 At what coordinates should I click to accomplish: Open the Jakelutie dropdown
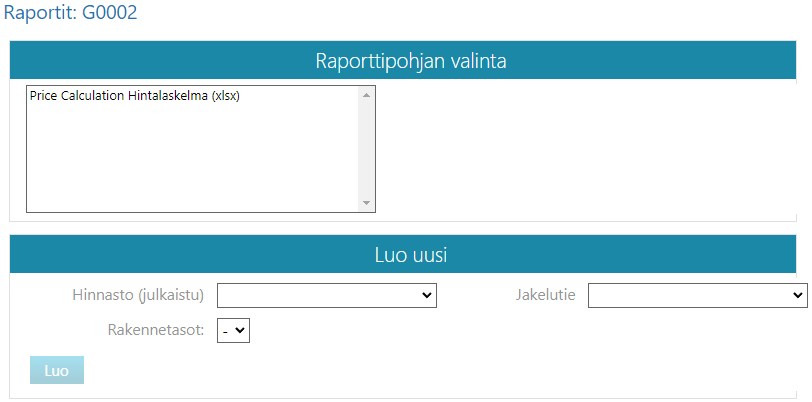click(x=697, y=295)
